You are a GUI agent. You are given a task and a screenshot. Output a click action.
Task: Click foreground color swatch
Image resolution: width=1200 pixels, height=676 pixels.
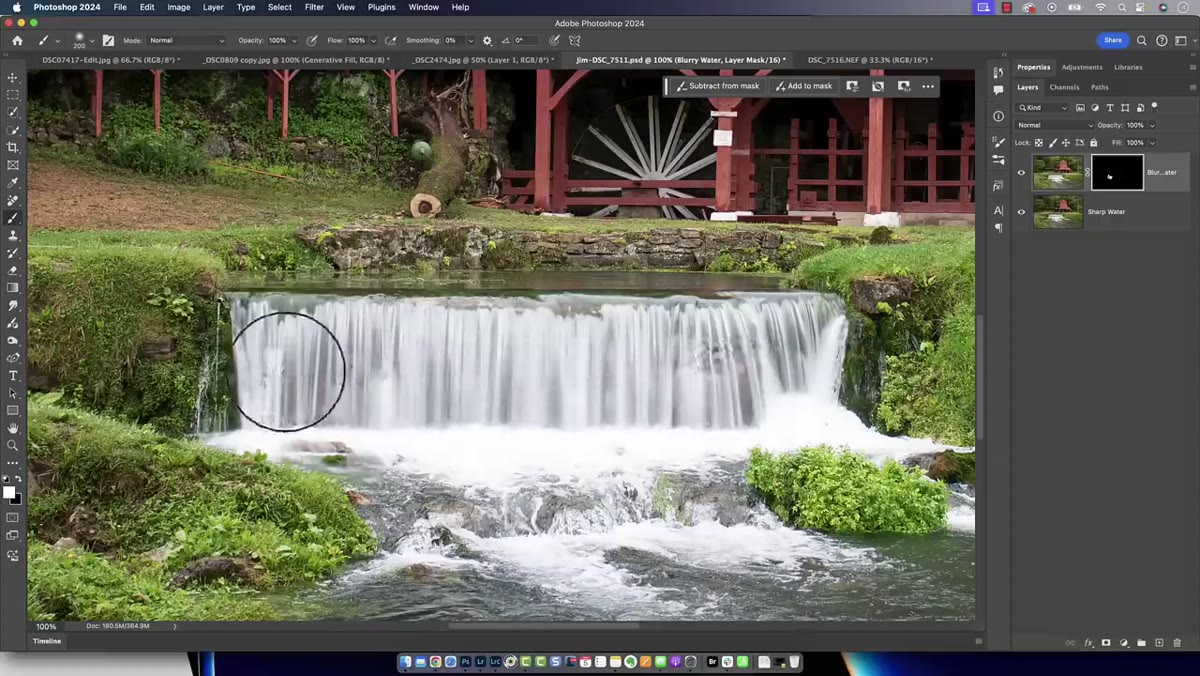[9, 492]
